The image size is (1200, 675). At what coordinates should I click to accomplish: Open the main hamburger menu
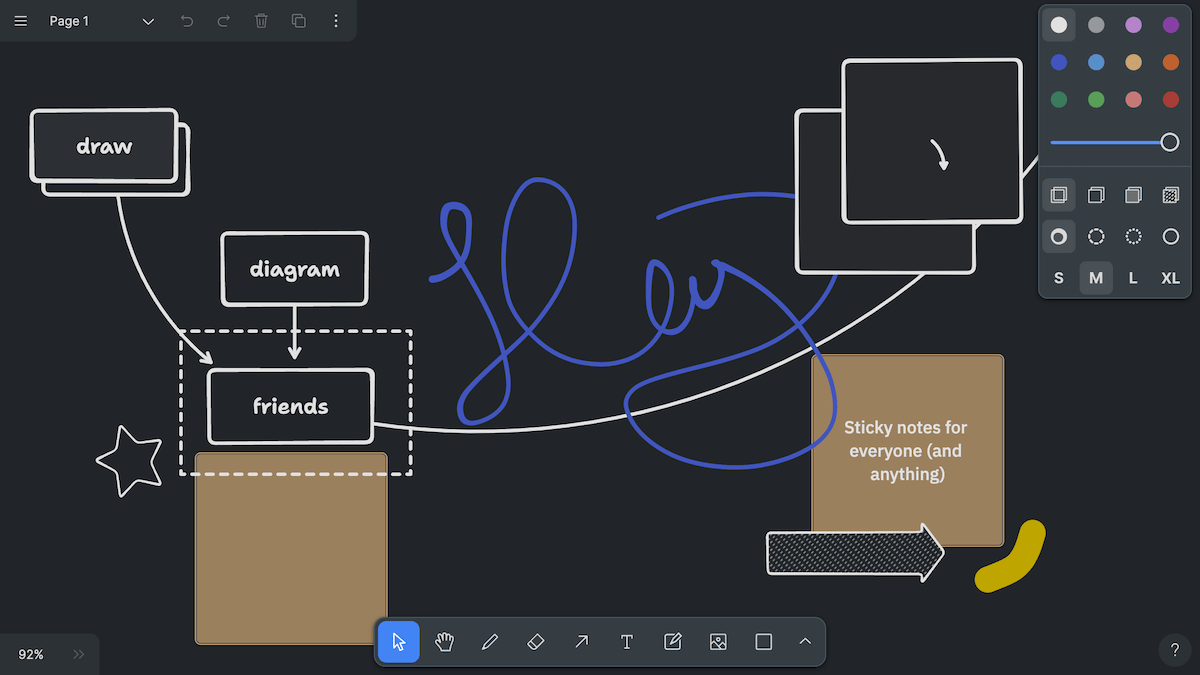[x=21, y=21]
